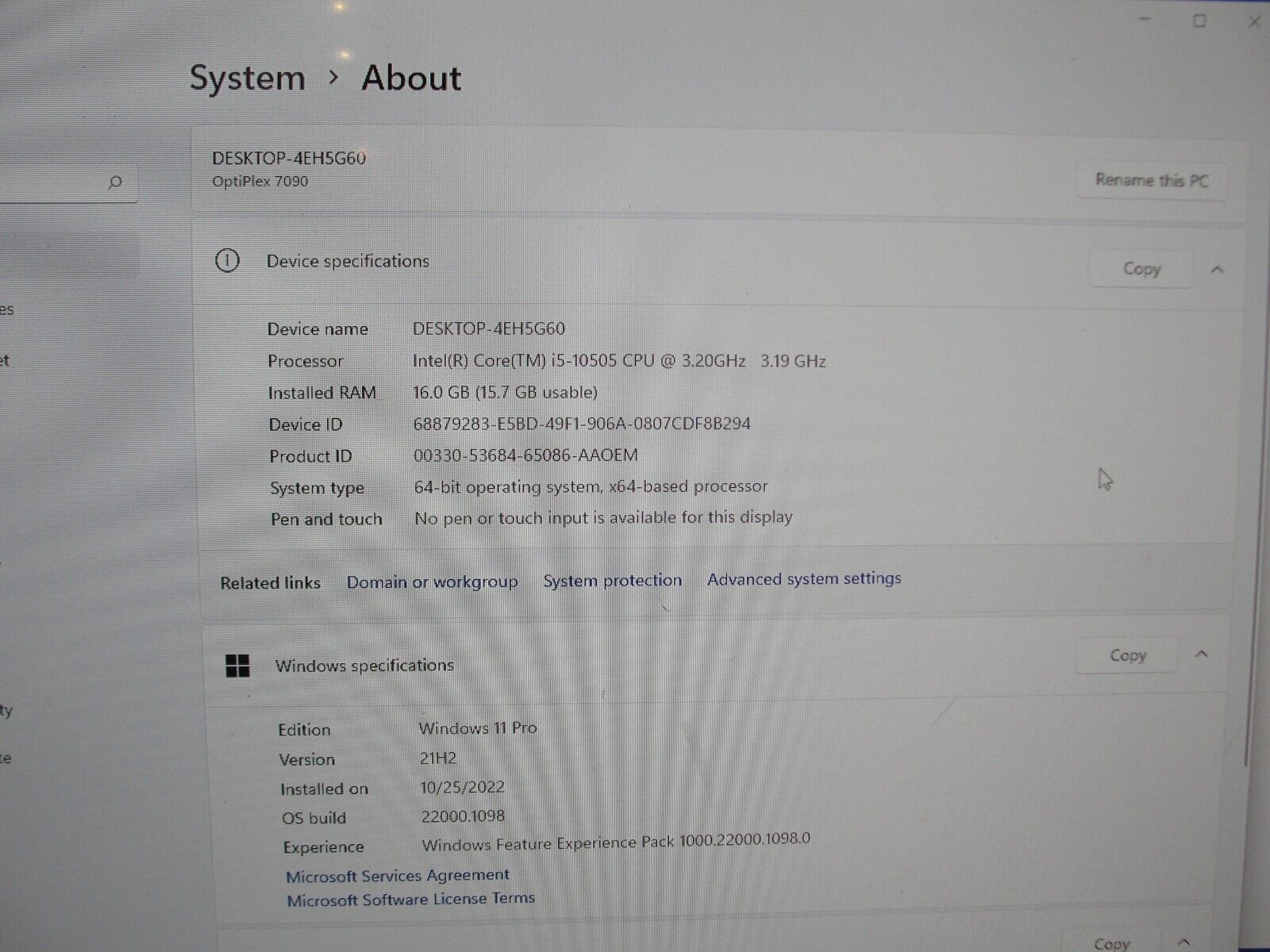Click the Device specifications heading

pyautogui.click(x=348, y=261)
